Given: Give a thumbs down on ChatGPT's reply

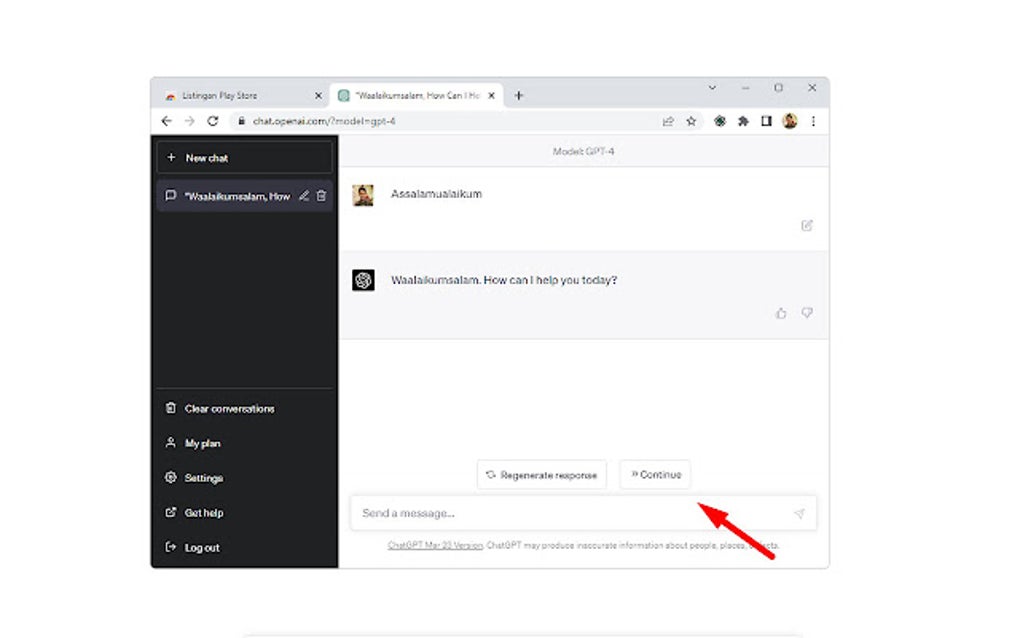Looking at the screenshot, I should pos(807,313).
